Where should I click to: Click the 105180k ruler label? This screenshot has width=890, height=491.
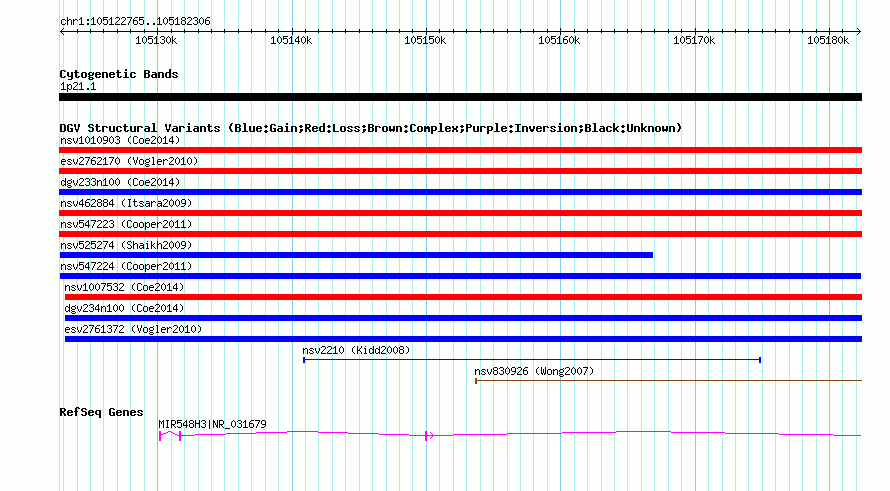[828, 40]
